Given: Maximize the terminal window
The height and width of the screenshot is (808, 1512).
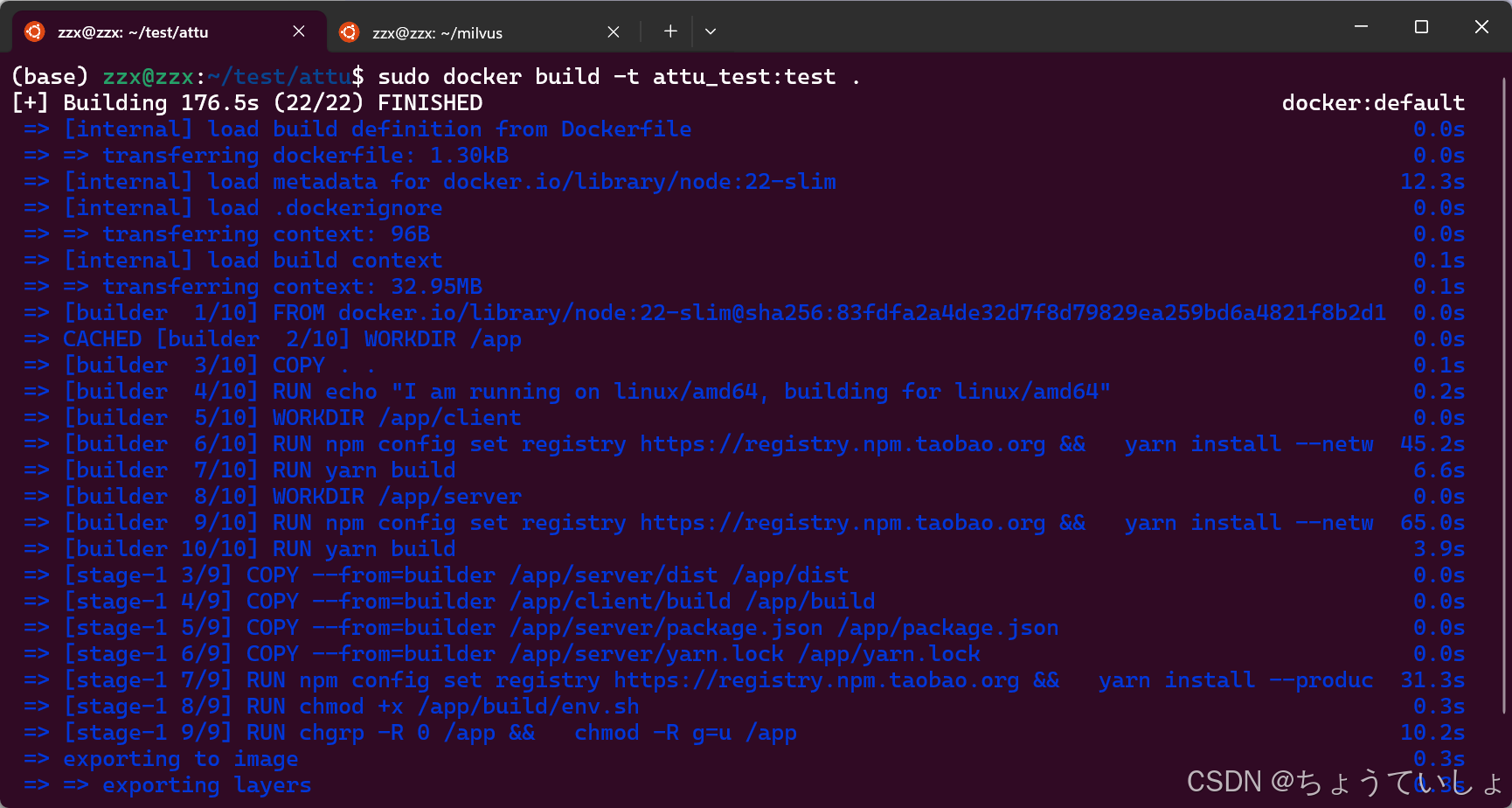Looking at the screenshot, I should (x=1421, y=27).
